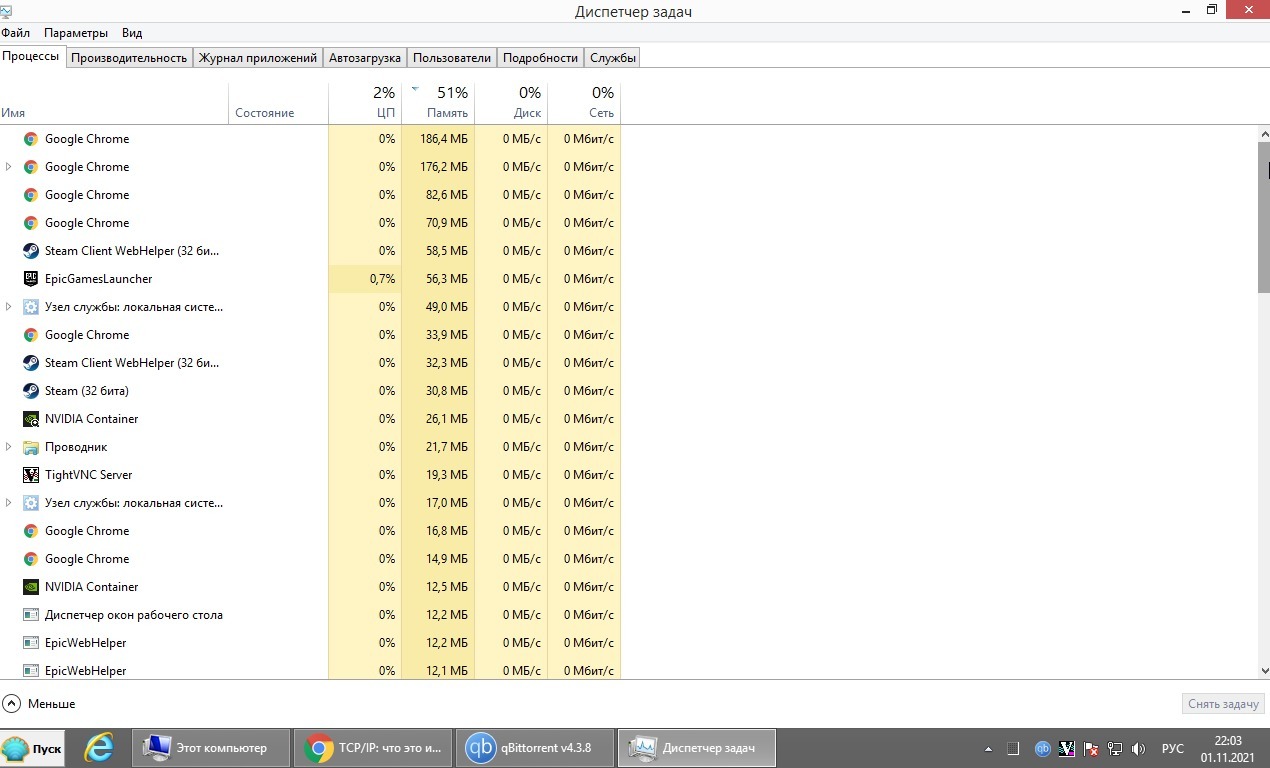The width and height of the screenshot is (1270, 768).
Task: Click Chrome icon in the 14,9 МБ row
Action: point(31,559)
